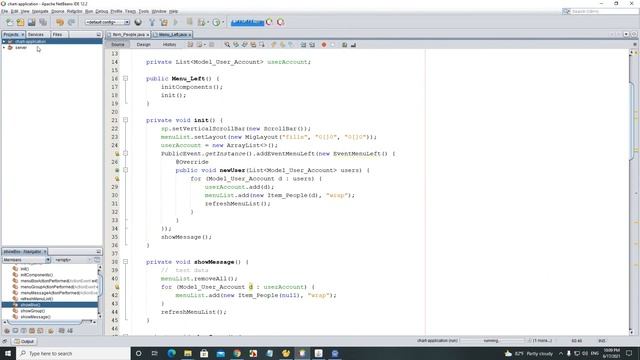Image resolution: width=640 pixels, height=360 pixels.
Task: Toggle Sort by Source in Navigator
Action: 70,331
